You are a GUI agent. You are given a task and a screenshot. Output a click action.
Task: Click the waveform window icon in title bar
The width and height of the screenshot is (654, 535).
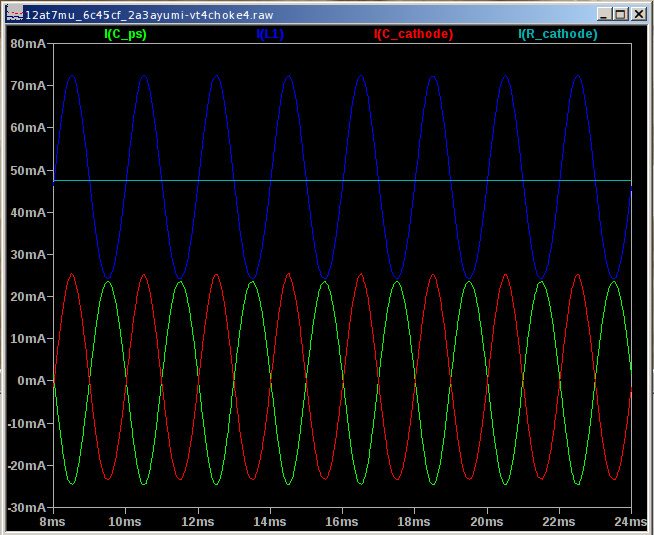tap(15, 15)
